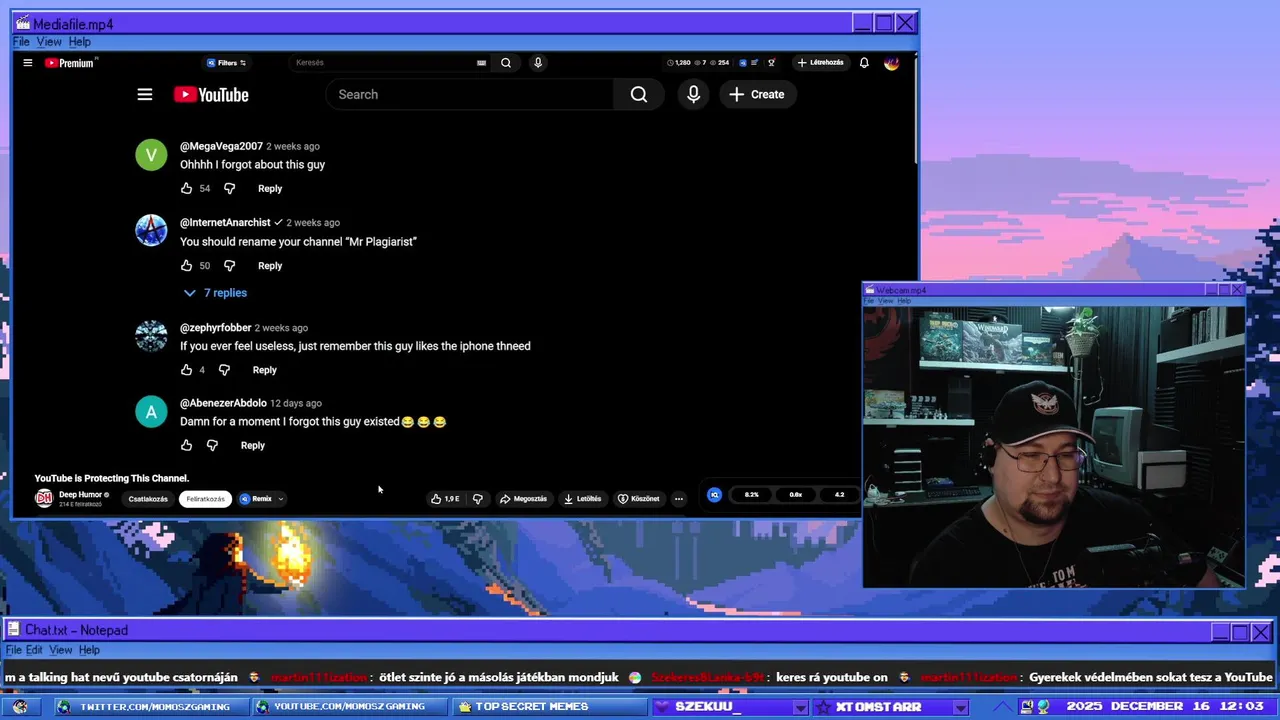Viewport: 1280px width, 720px height.
Task: Open the YouTube hamburger guide menu
Action: pyautogui.click(x=145, y=94)
